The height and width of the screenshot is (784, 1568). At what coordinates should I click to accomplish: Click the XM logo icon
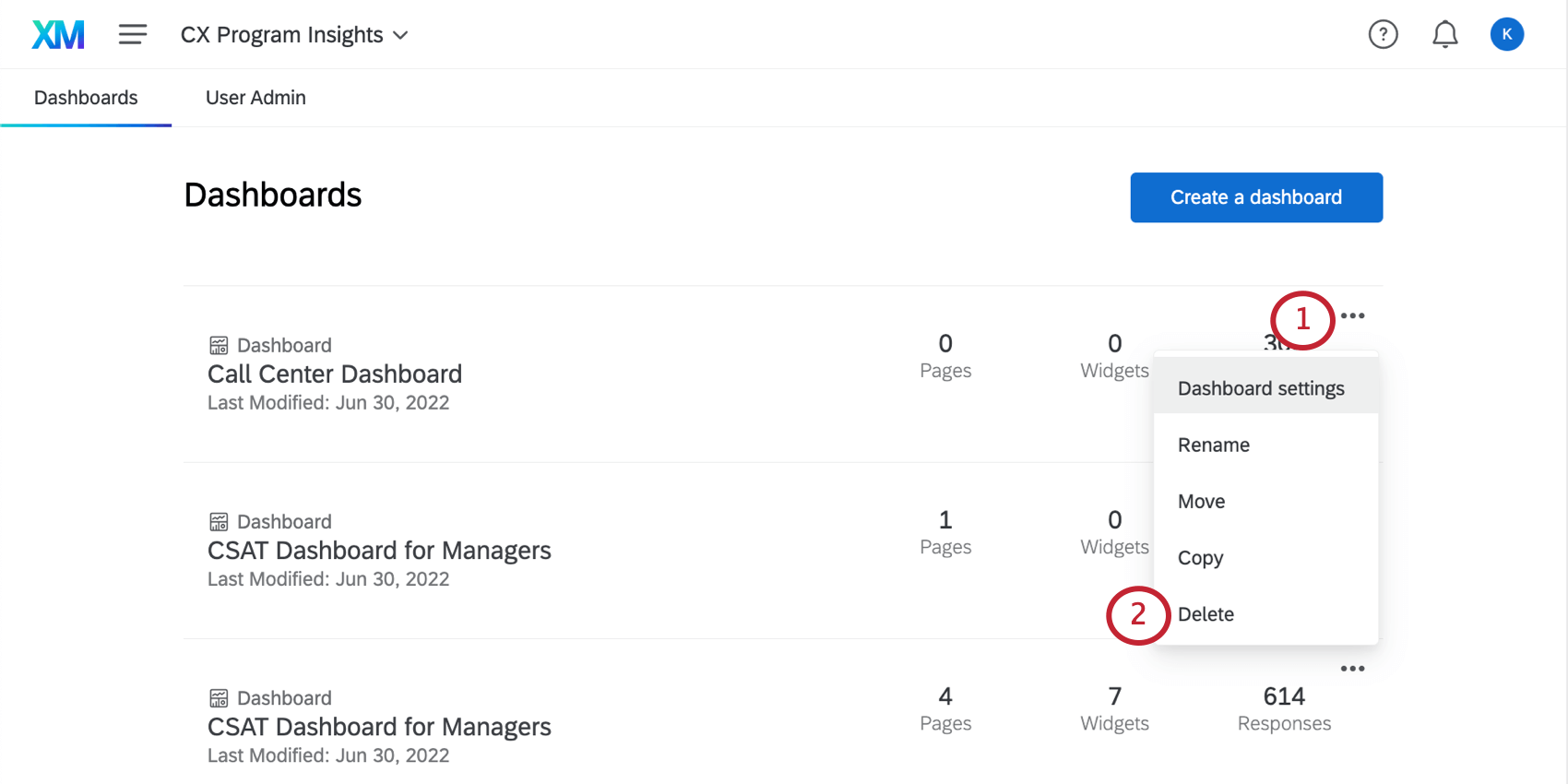58,35
